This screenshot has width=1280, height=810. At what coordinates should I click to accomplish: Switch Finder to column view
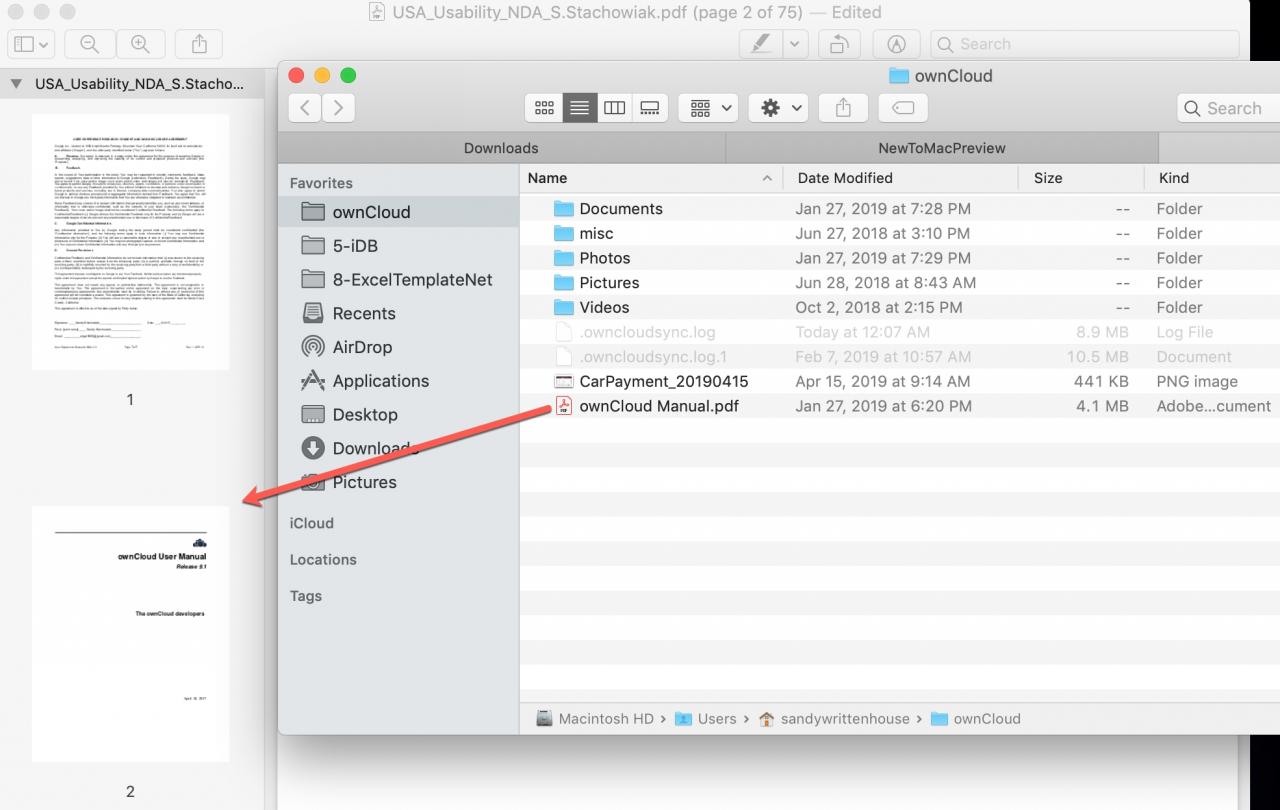point(615,108)
